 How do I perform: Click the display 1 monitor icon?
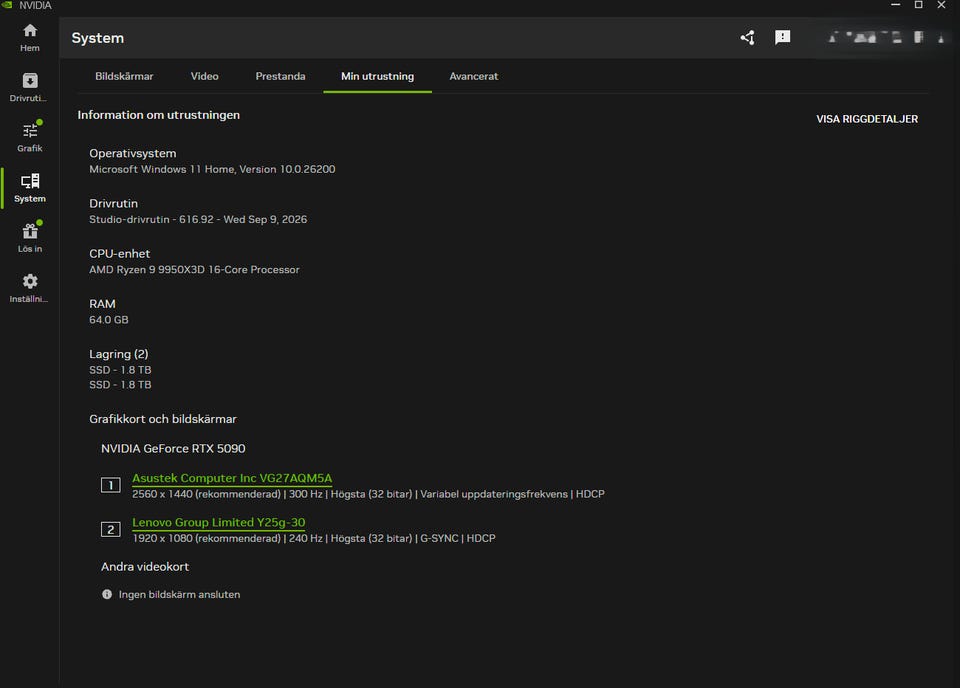click(111, 485)
